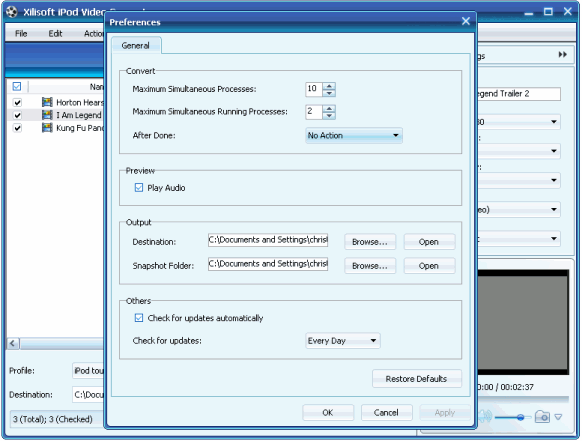Open the Edit menu
Viewport: 582px width, 441px height.
tap(55, 33)
